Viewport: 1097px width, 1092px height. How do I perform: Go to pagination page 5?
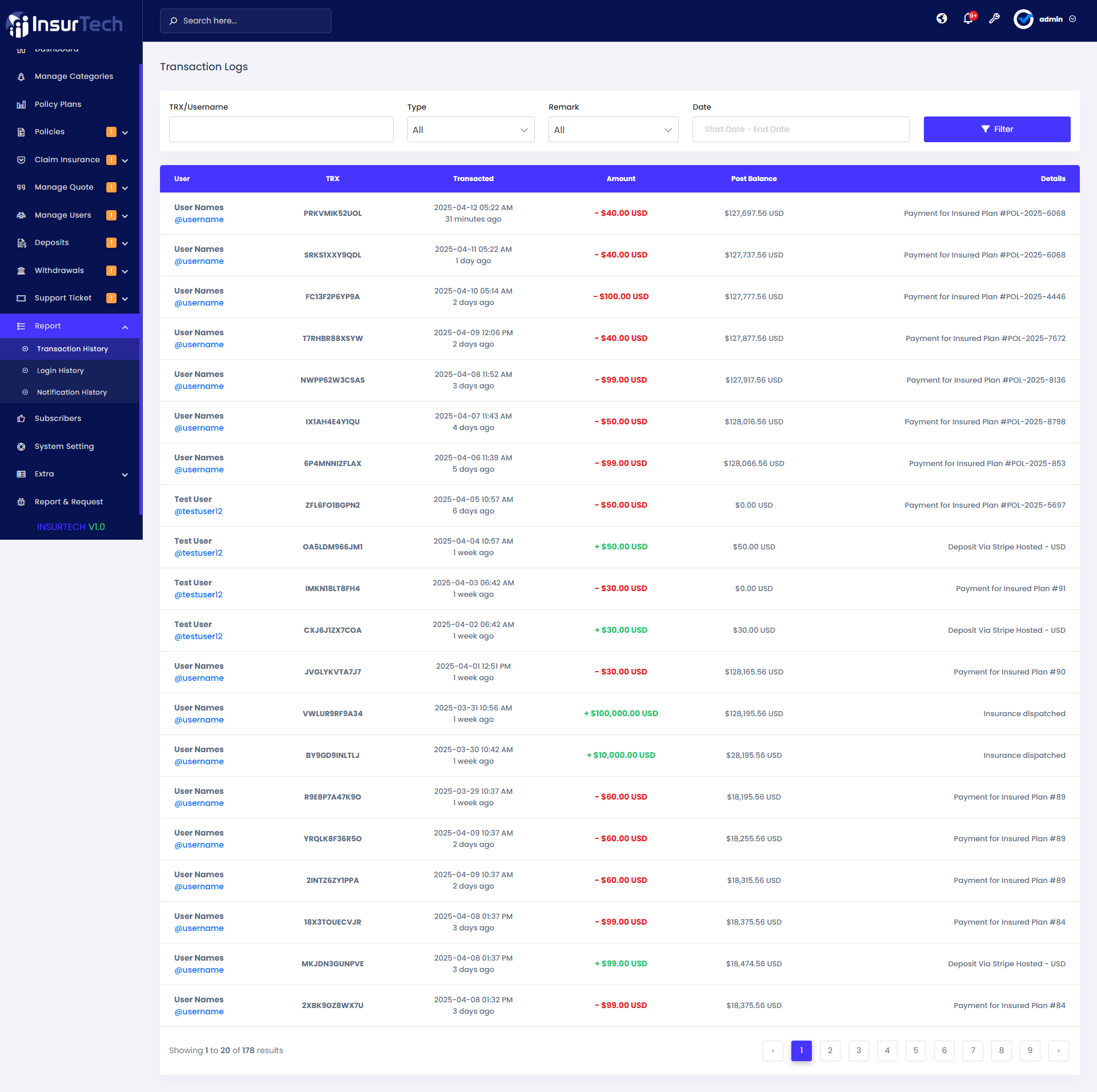point(915,1050)
